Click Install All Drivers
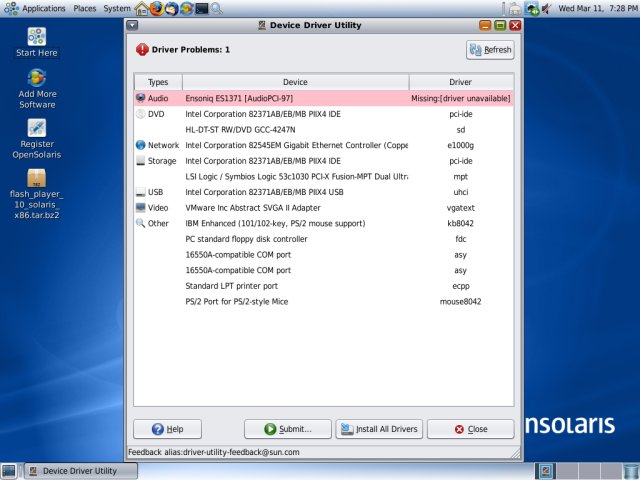The width and height of the screenshot is (640, 480). point(379,429)
